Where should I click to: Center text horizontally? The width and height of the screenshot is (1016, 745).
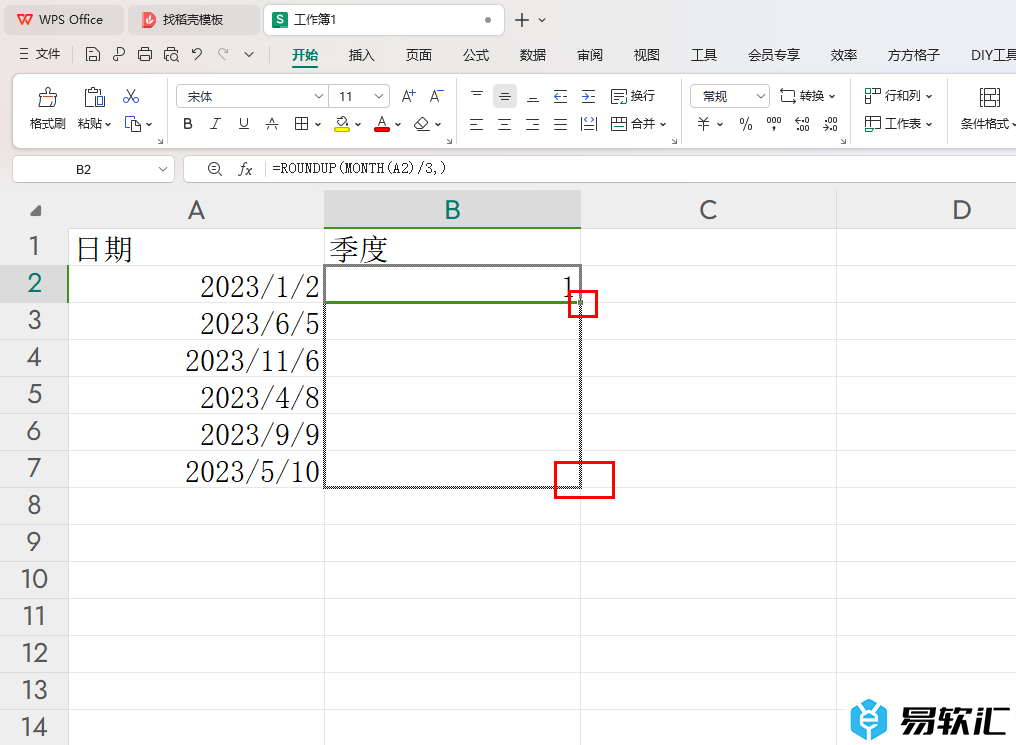click(505, 124)
